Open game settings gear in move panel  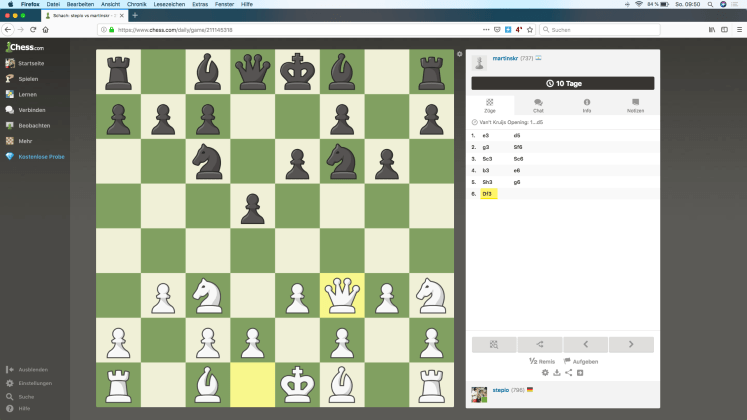click(545, 372)
